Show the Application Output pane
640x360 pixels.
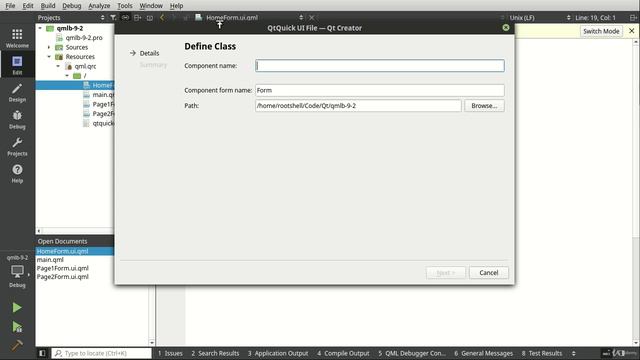[278, 353]
